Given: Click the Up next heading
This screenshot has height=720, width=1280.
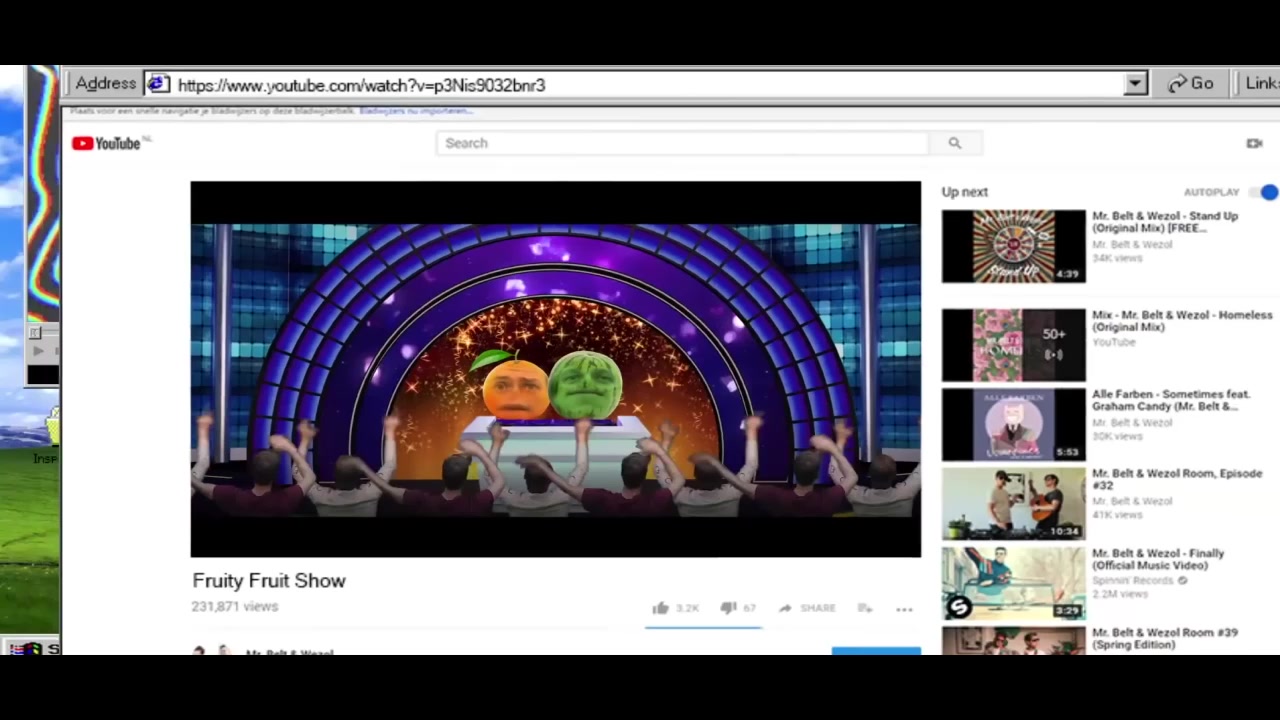Looking at the screenshot, I should click(x=964, y=192).
